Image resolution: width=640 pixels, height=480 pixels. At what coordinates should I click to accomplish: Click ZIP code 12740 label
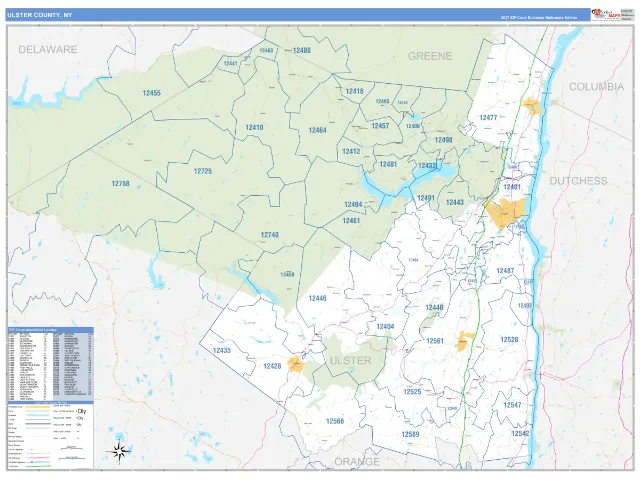pyautogui.click(x=269, y=235)
